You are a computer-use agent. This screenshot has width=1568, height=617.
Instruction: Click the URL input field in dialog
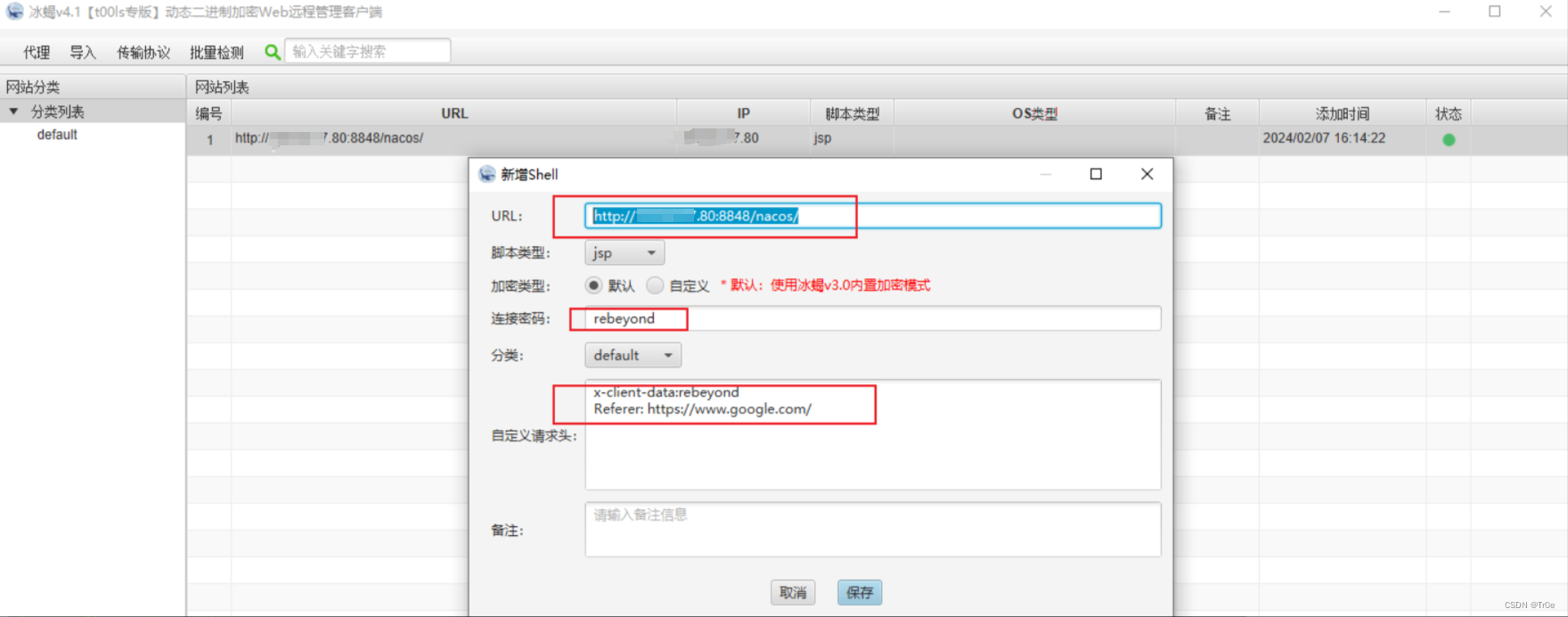pyautogui.click(x=873, y=216)
